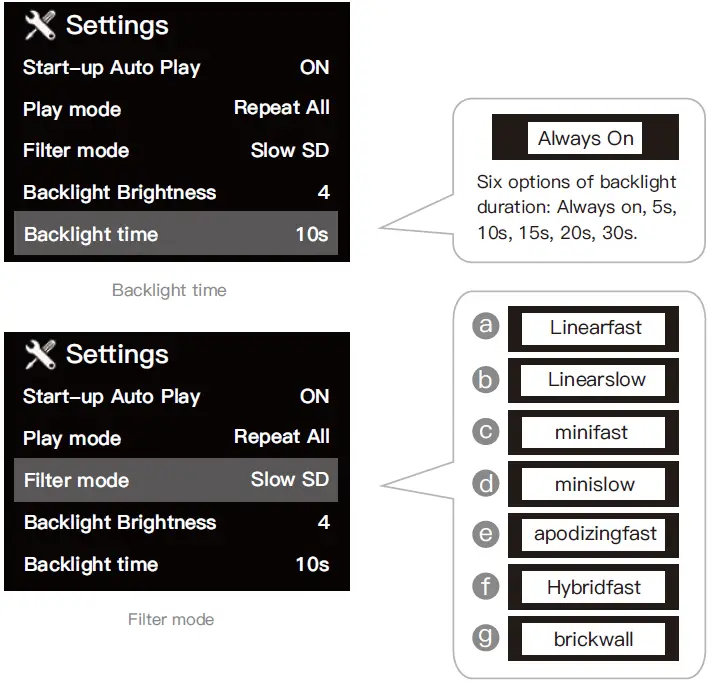Choose the Always On backlight option
Image resolution: width=719 pixels, height=686 pixels.
coord(585,139)
